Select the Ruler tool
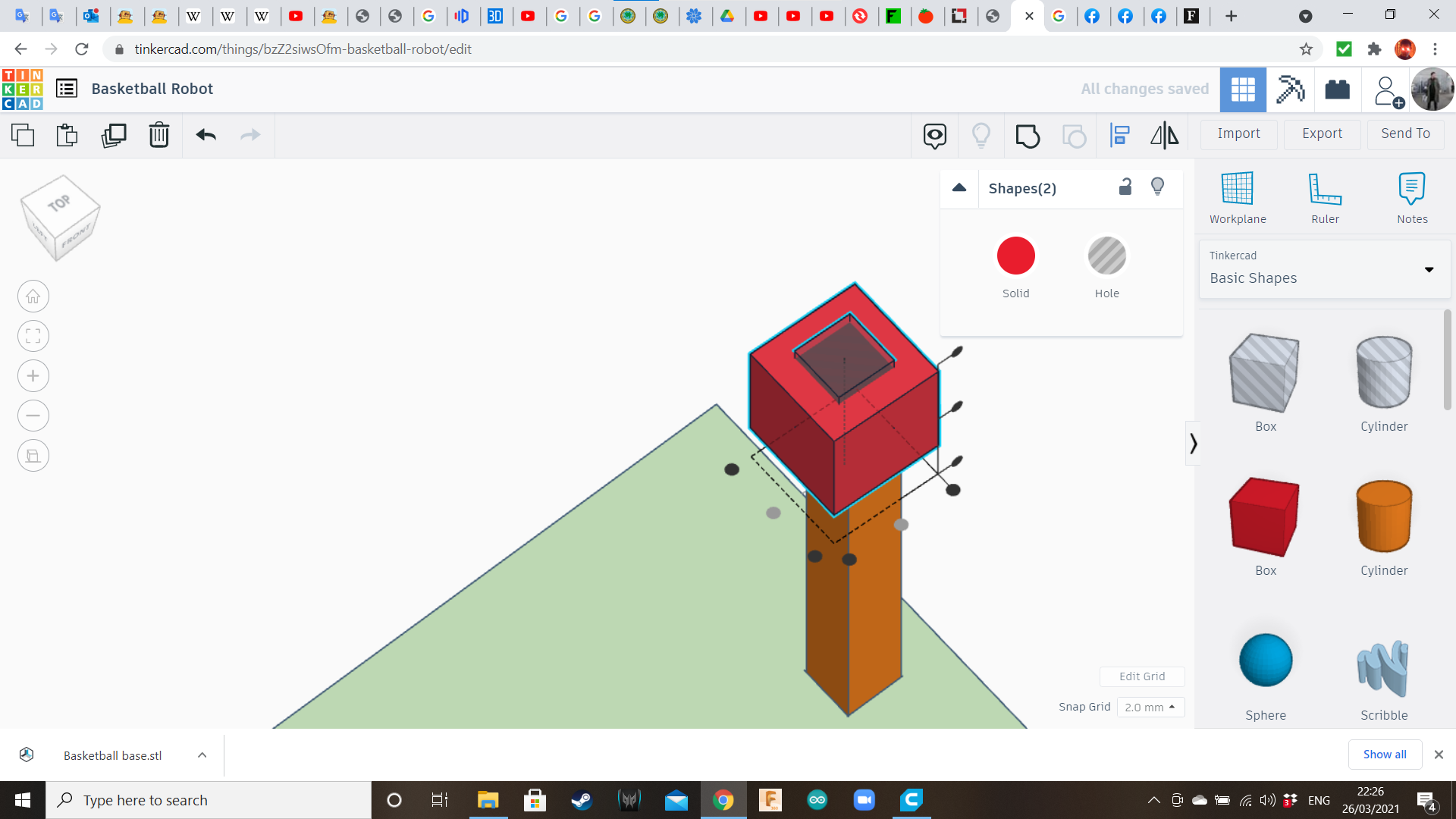Viewport: 1456px width, 819px height. [1325, 197]
